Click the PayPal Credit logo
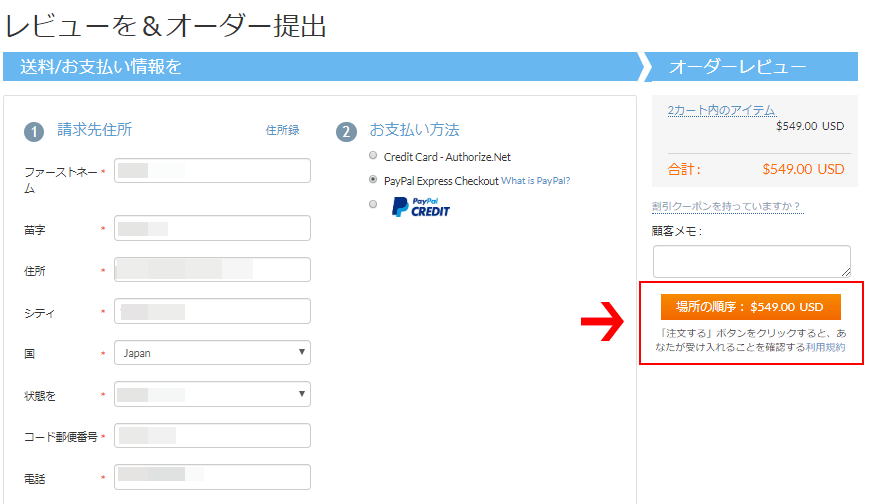 (420, 208)
